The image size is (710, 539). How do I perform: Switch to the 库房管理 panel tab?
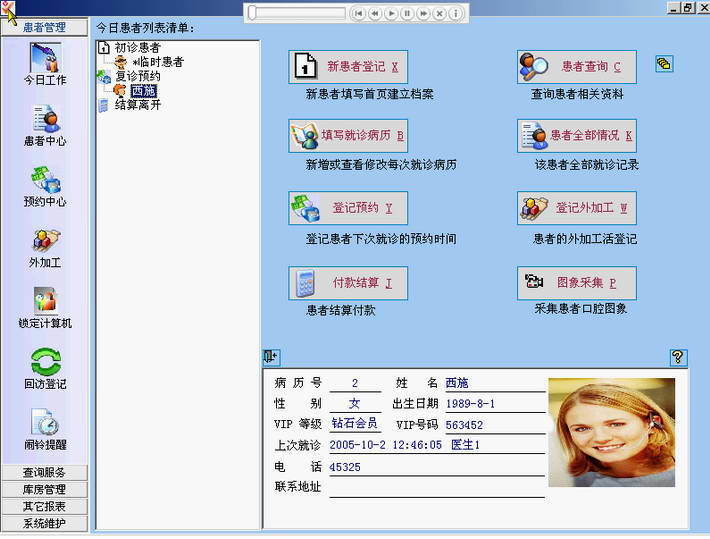(x=44, y=490)
